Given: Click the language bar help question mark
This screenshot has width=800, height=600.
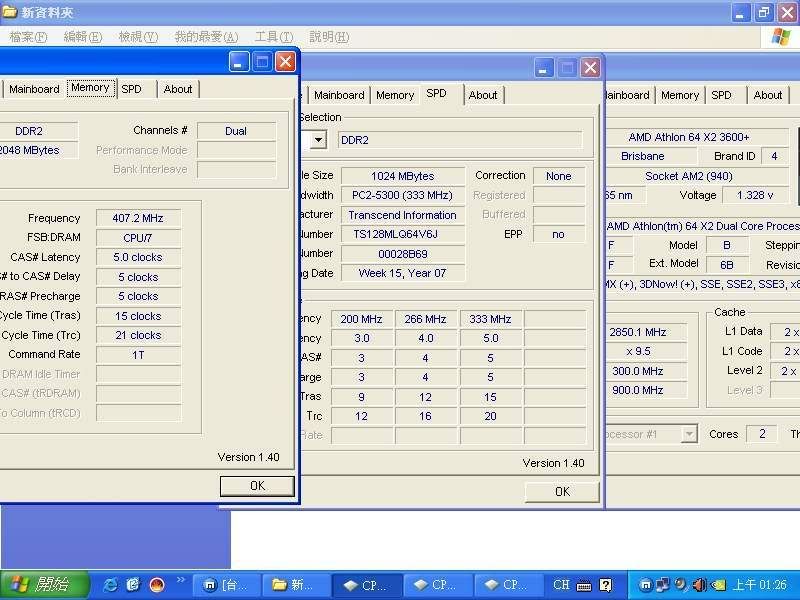Looking at the screenshot, I should tap(606, 585).
